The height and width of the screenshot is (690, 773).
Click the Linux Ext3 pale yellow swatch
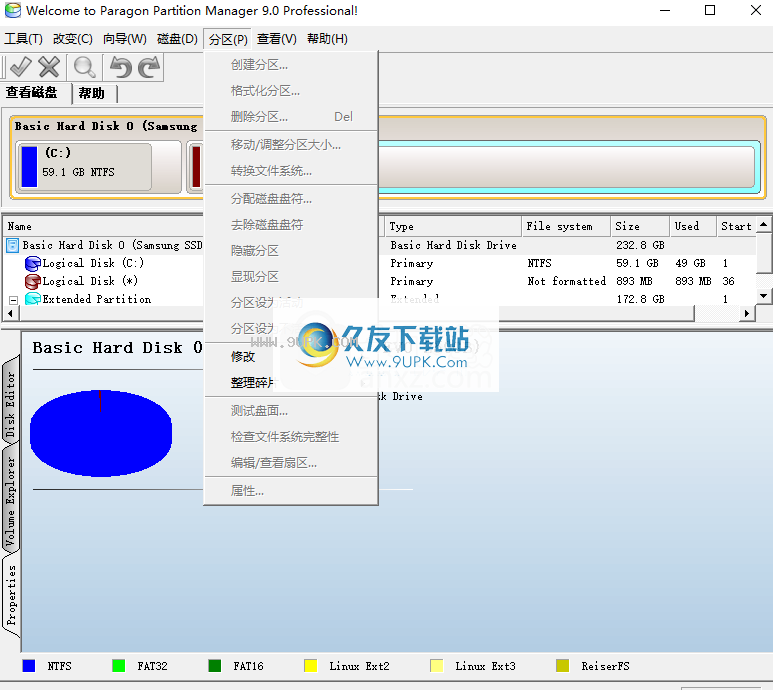point(436,666)
